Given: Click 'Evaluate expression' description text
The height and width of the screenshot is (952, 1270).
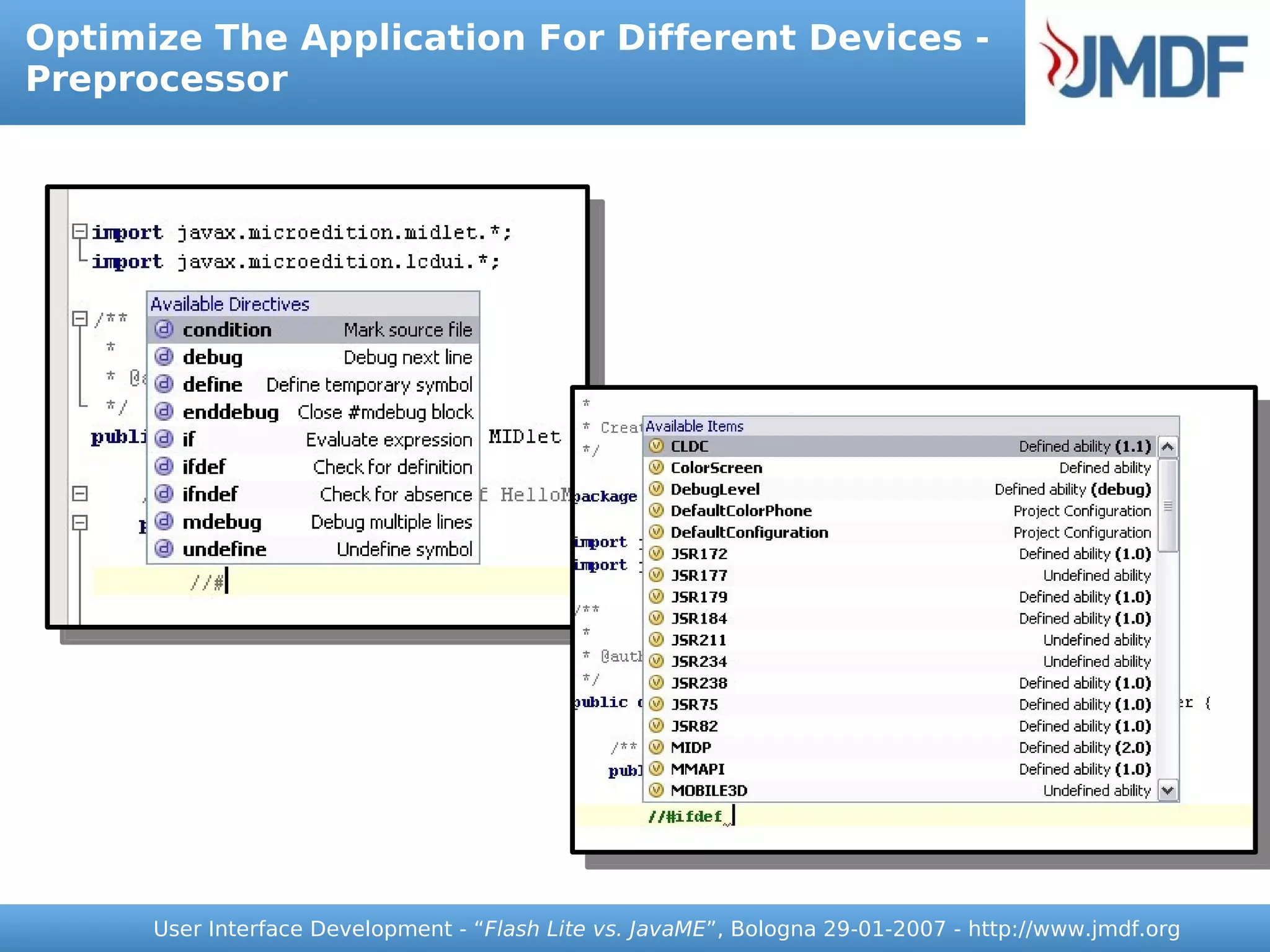Looking at the screenshot, I should (389, 440).
